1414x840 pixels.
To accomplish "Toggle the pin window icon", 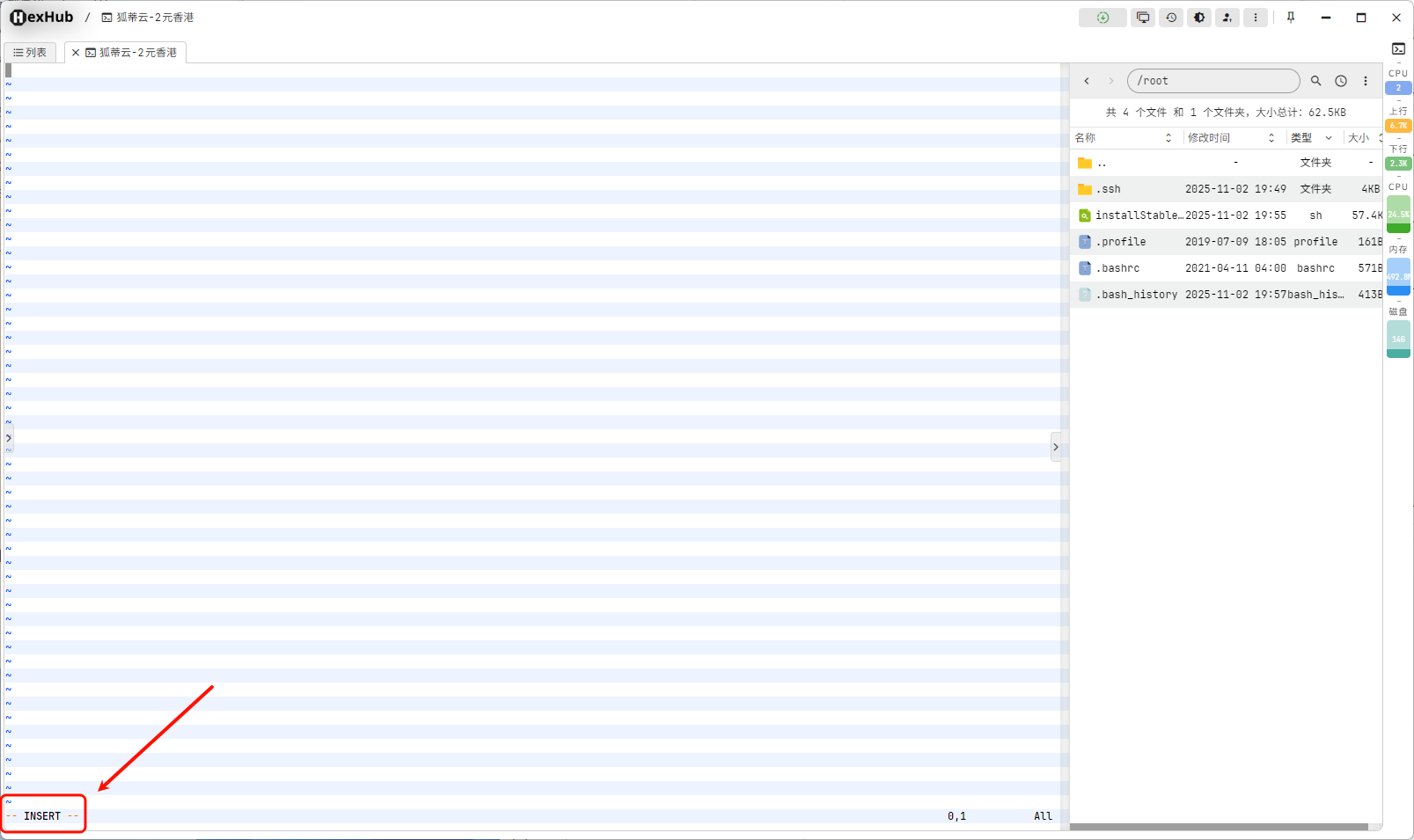I will (1291, 18).
